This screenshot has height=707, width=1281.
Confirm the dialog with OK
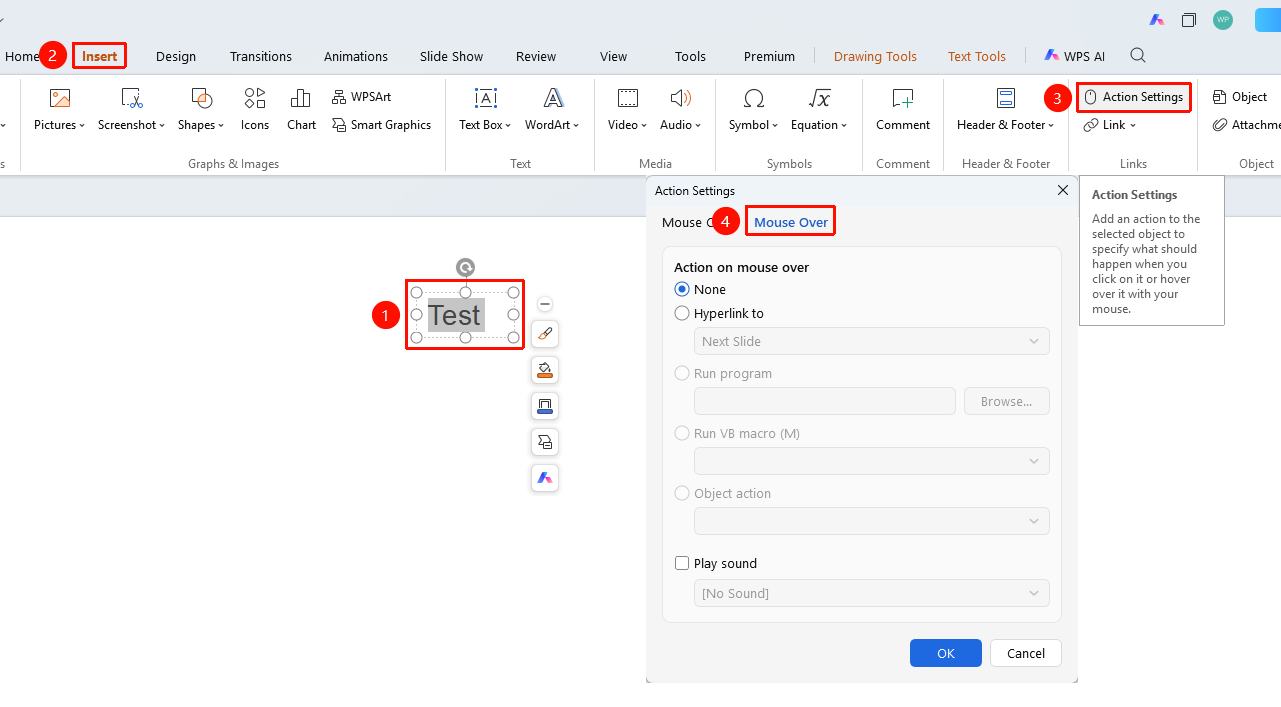click(946, 653)
